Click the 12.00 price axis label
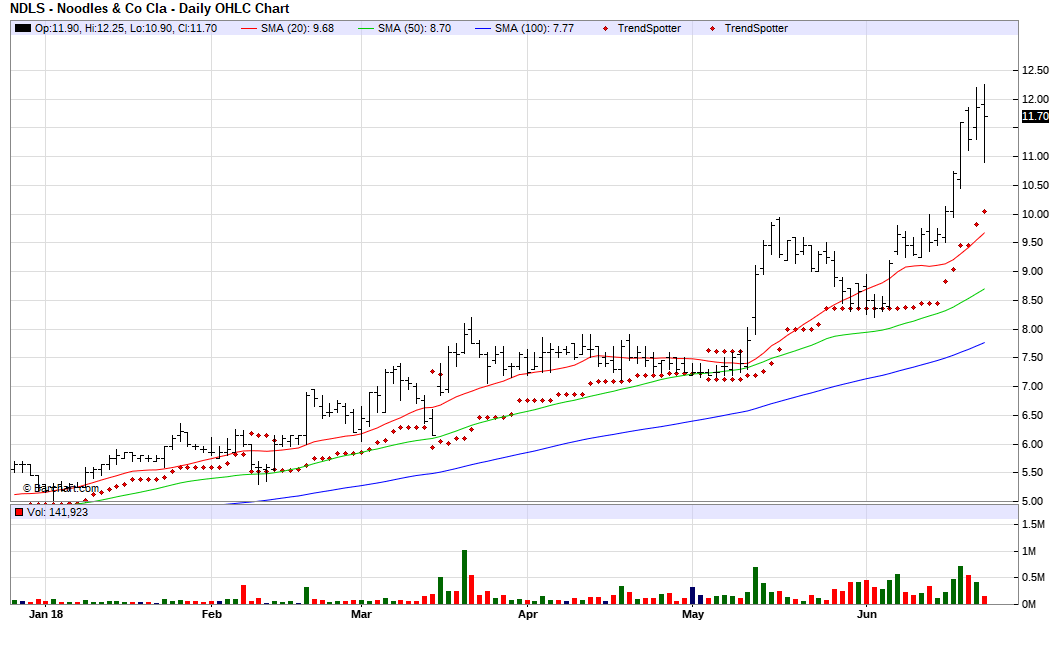This screenshot has height=645, width=1060. pos(1035,99)
